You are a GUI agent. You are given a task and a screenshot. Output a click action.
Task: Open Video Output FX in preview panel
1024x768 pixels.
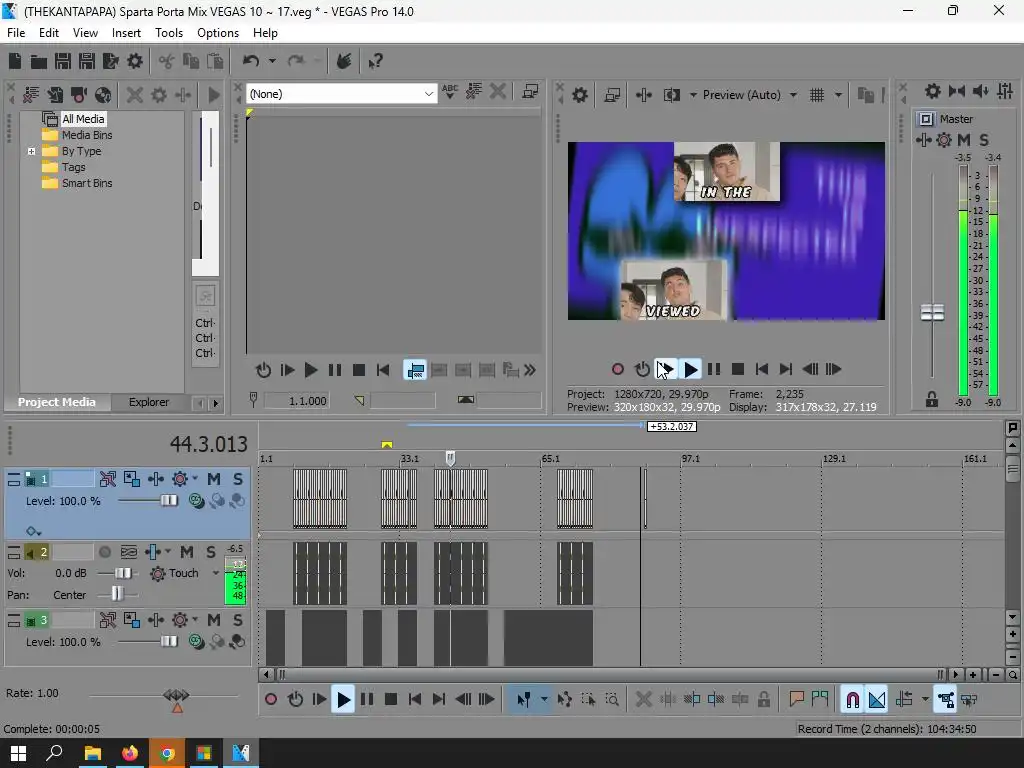pos(643,95)
